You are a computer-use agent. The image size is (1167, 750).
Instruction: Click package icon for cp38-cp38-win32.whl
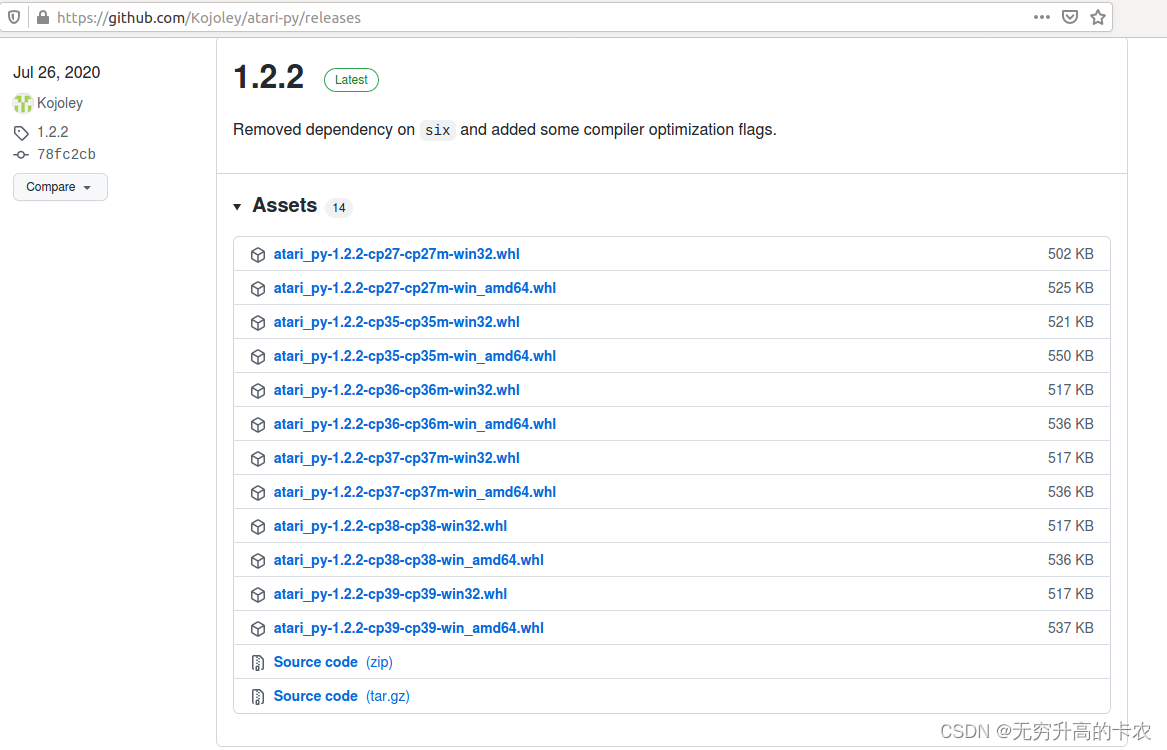[258, 527]
